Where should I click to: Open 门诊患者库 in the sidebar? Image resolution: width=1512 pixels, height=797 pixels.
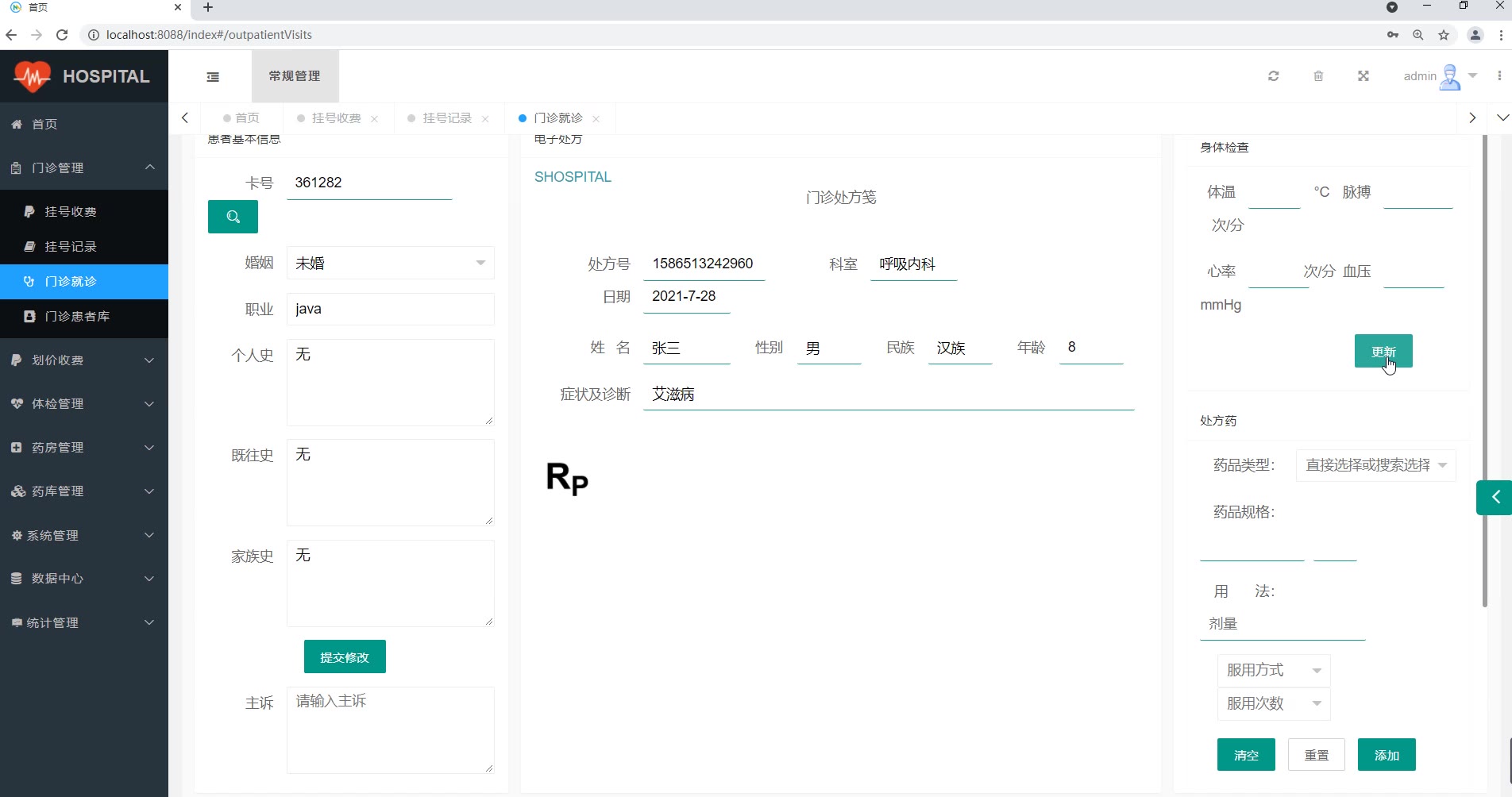pos(77,316)
